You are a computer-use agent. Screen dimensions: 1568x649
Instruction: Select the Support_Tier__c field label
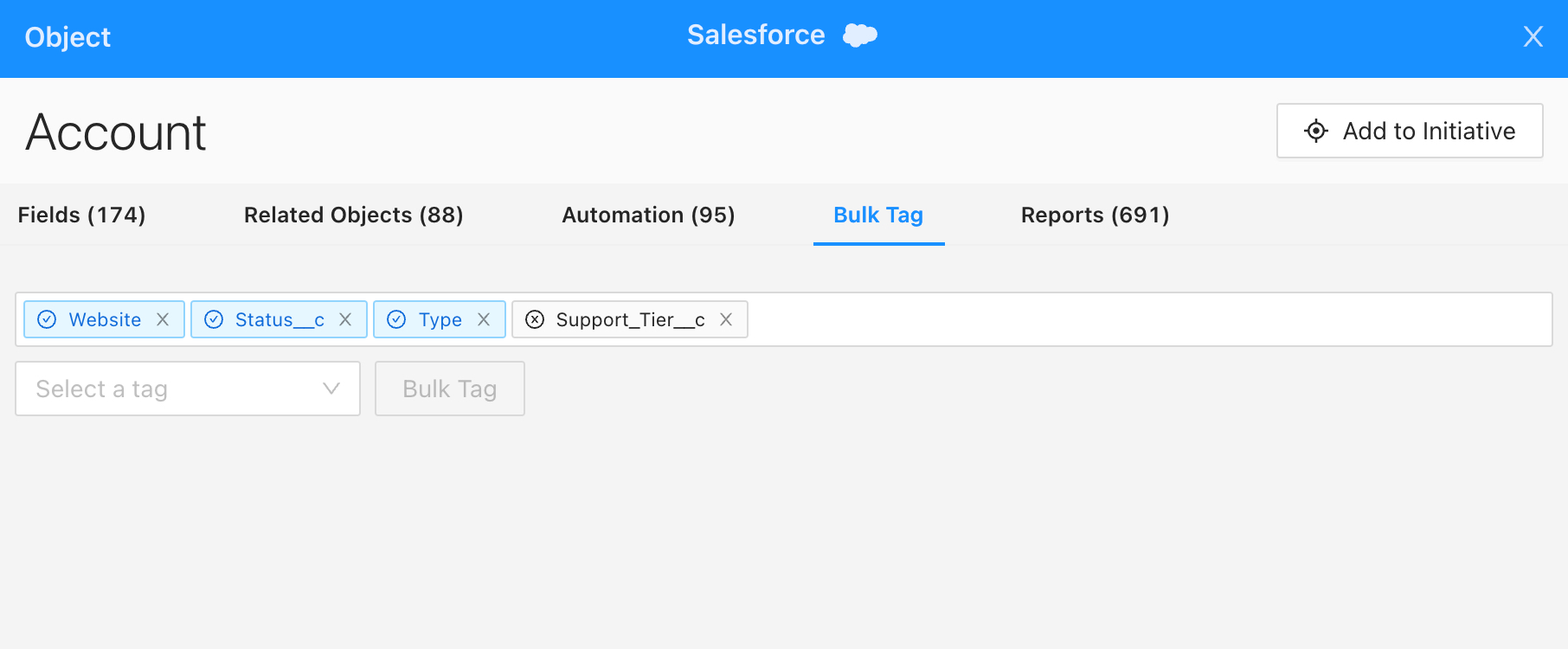[x=630, y=319]
